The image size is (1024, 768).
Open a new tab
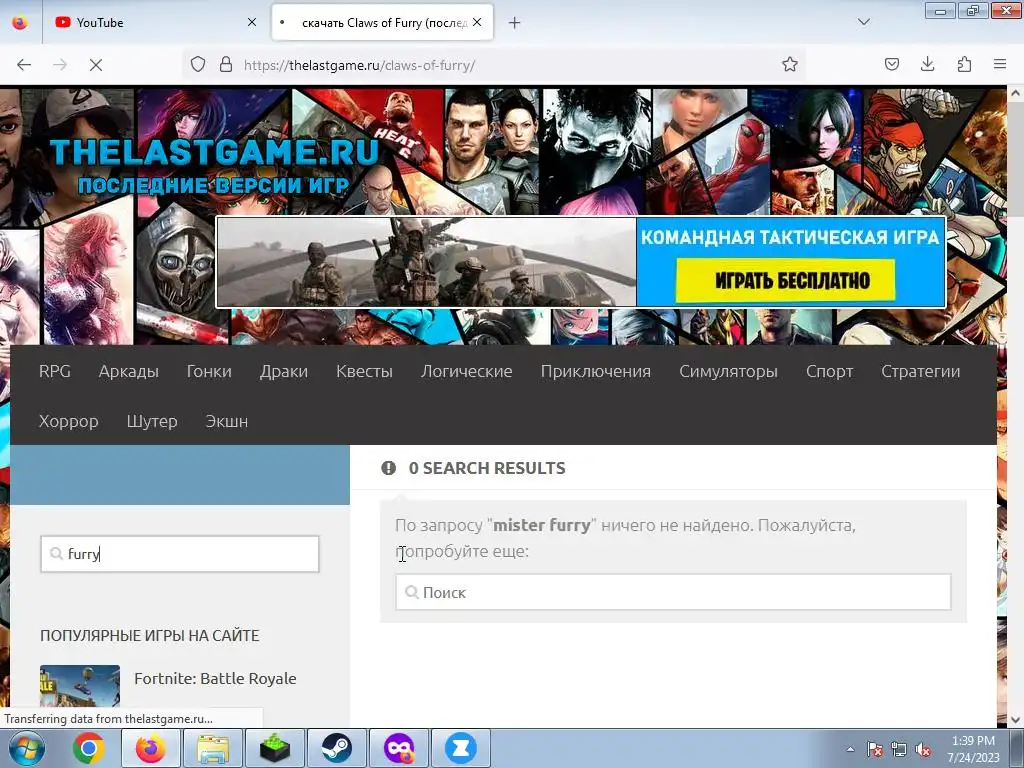pos(515,23)
